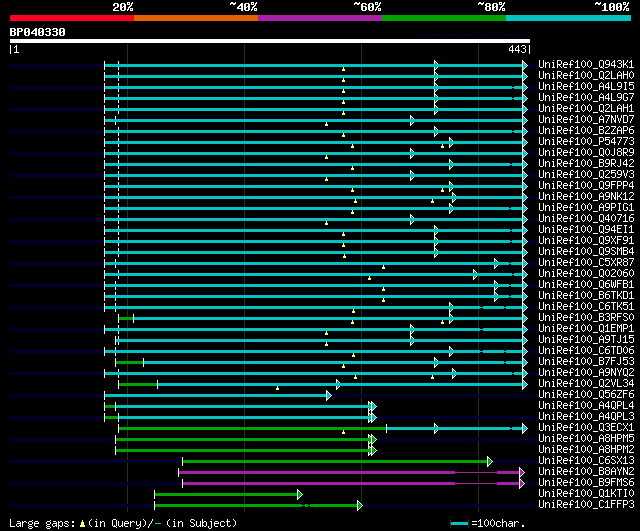
Task: Click the green ~80% identity color segment
Action: pos(444,18)
